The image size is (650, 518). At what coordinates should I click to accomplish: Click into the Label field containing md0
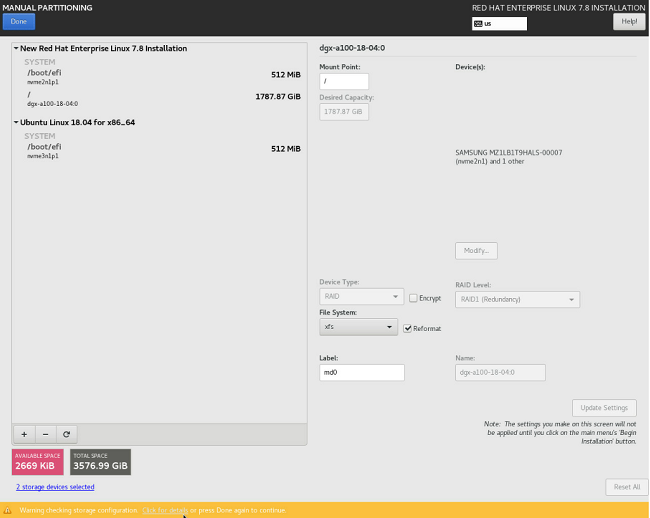click(361, 372)
